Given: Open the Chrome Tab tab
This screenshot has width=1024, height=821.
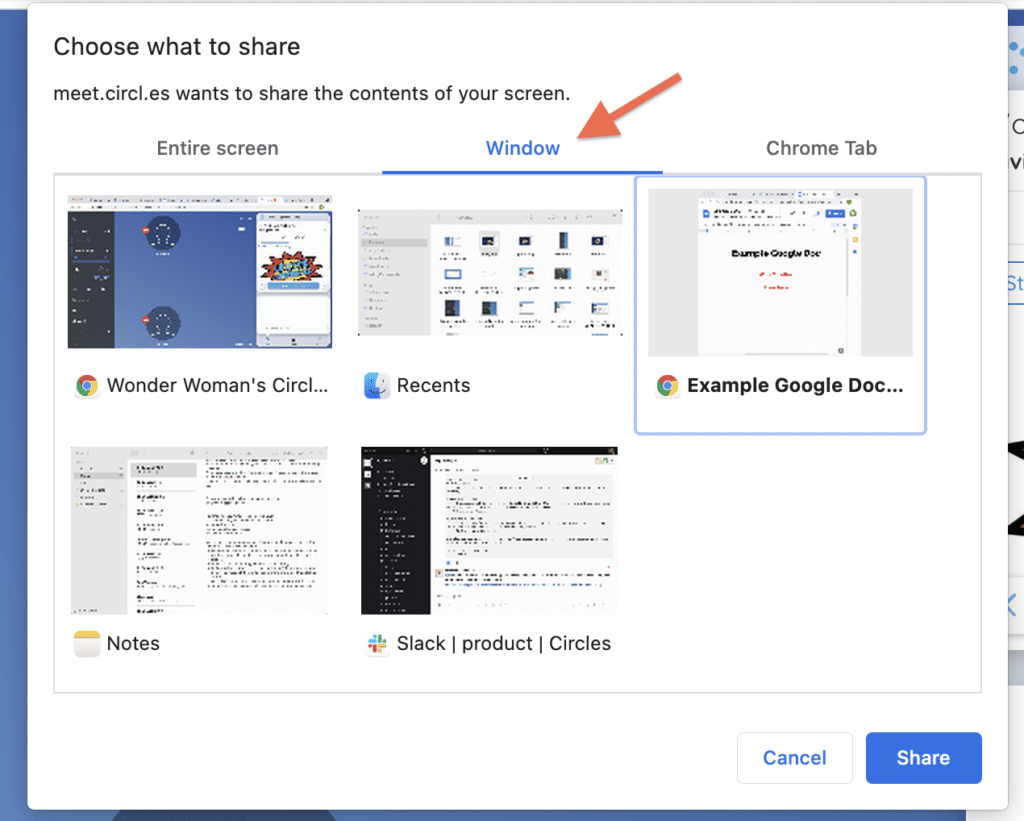Looking at the screenshot, I should pyautogui.click(x=821, y=148).
